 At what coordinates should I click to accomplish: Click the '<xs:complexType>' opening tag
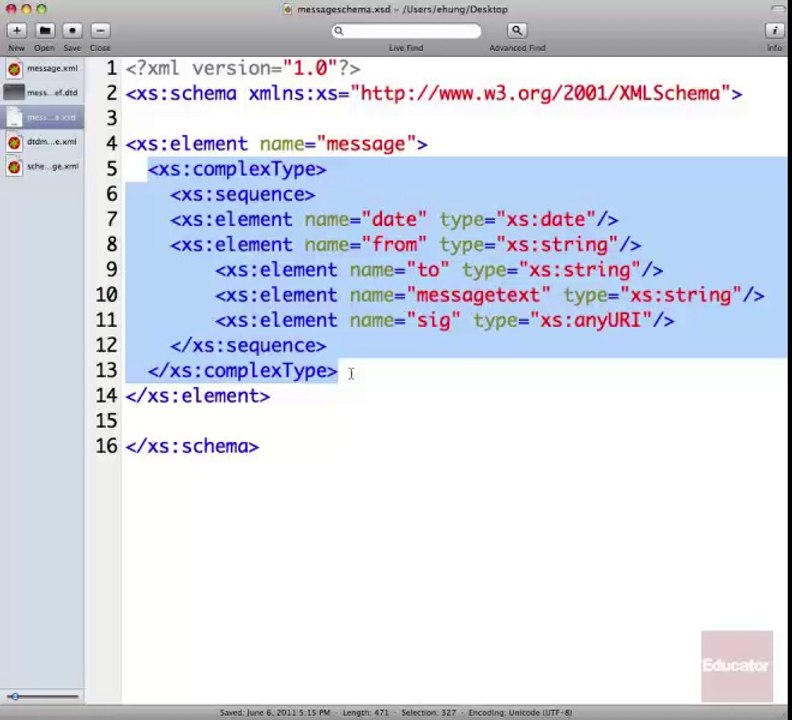(237, 169)
